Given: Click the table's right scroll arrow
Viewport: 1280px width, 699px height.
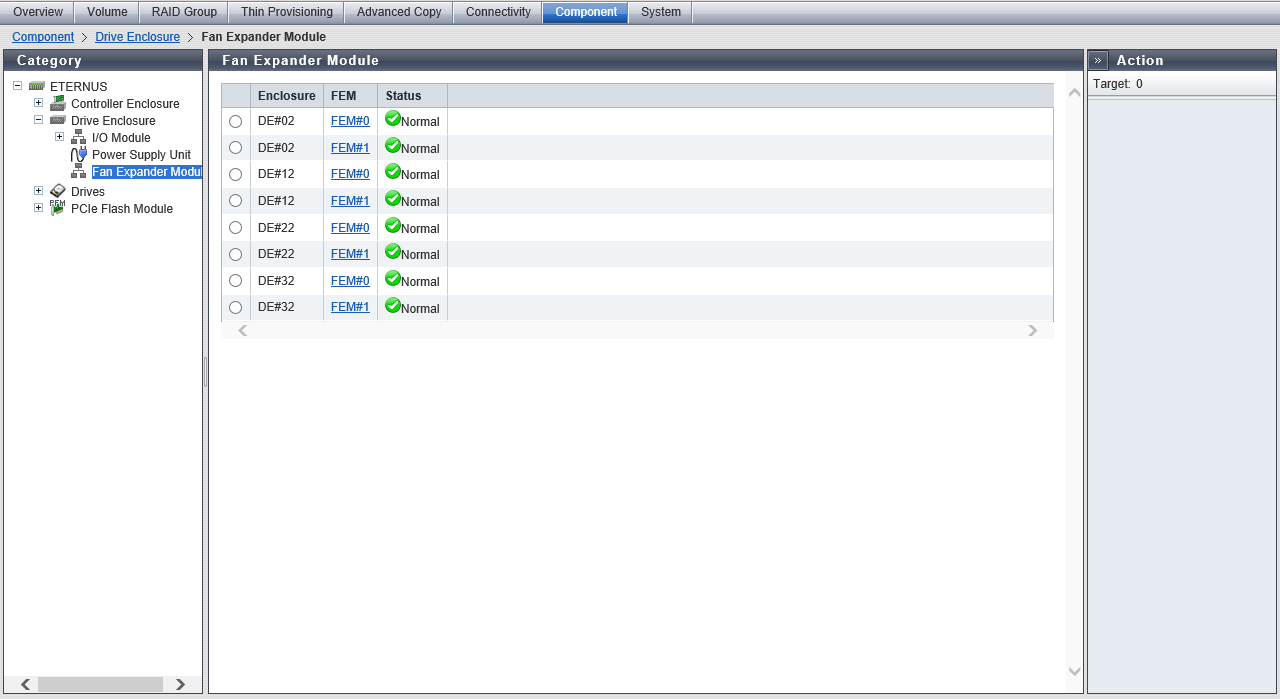Looking at the screenshot, I should 1033,331.
